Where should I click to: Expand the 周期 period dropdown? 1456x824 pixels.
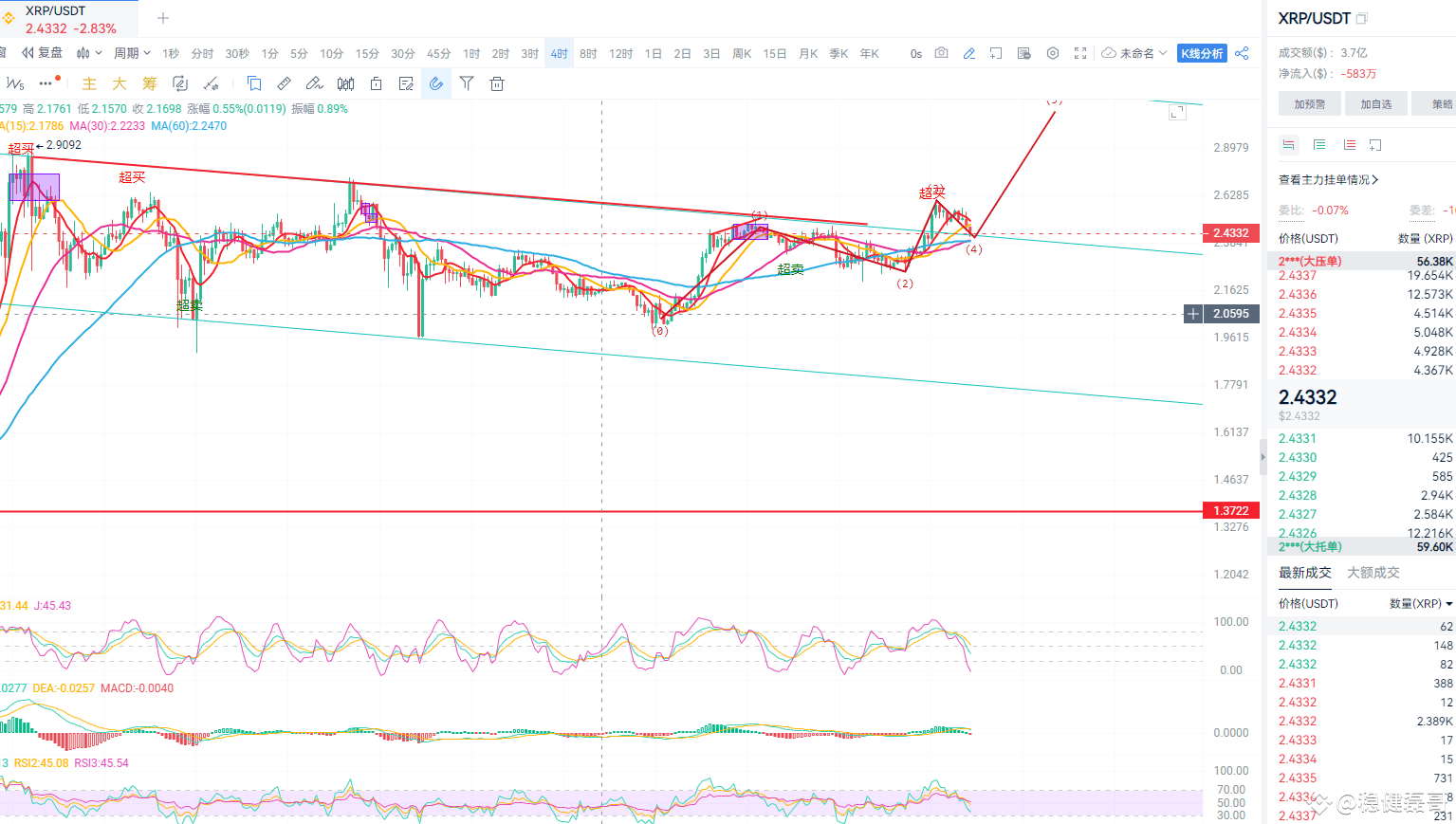[x=132, y=53]
